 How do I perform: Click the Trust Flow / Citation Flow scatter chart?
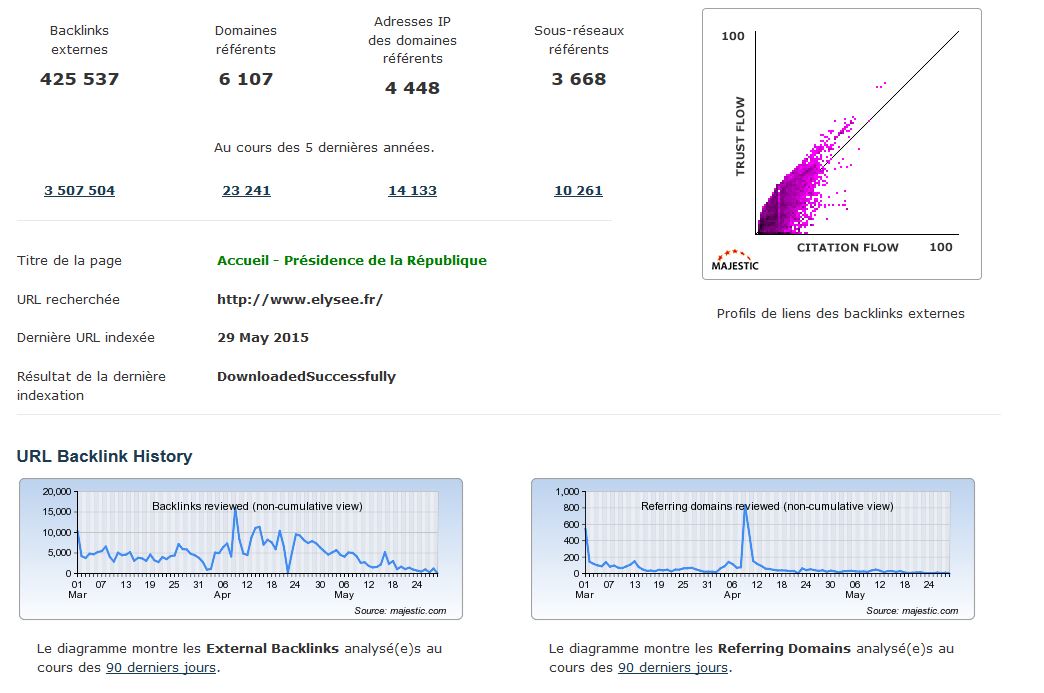pyautogui.click(x=842, y=144)
